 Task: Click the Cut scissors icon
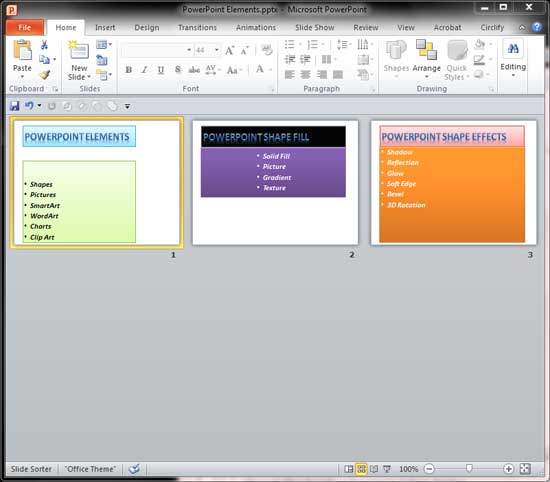[x=44, y=45]
